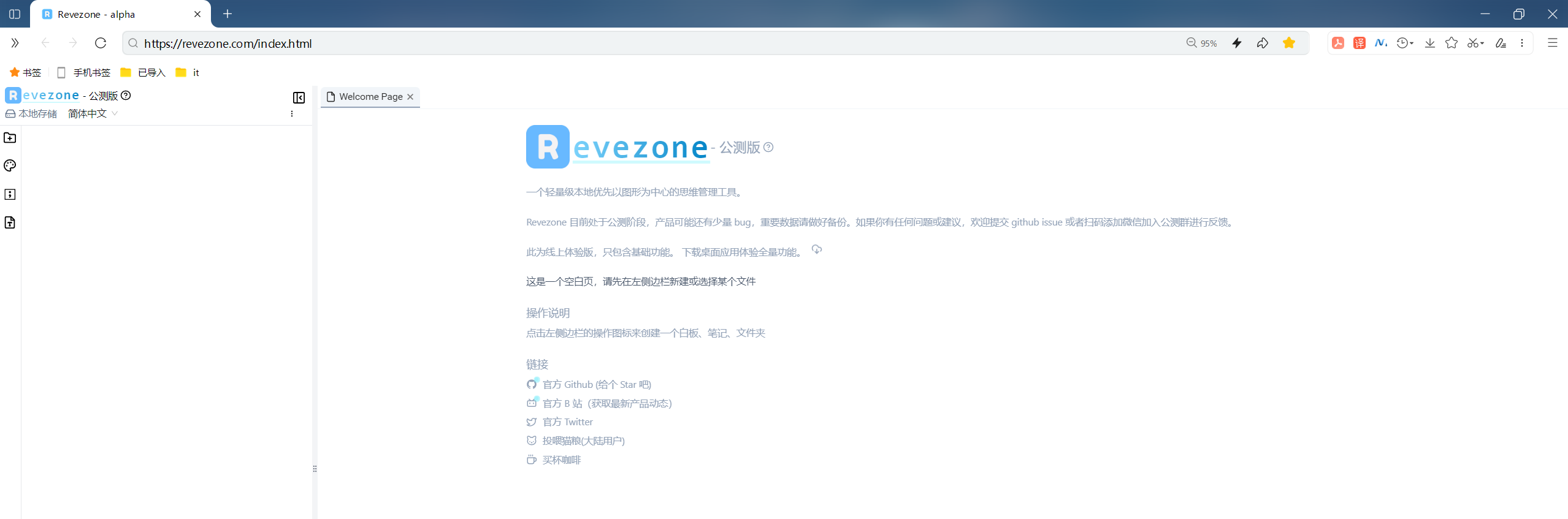Toggle the yellow bookmark star
Image resolution: width=1568 pixels, height=519 pixels.
[x=1289, y=43]
